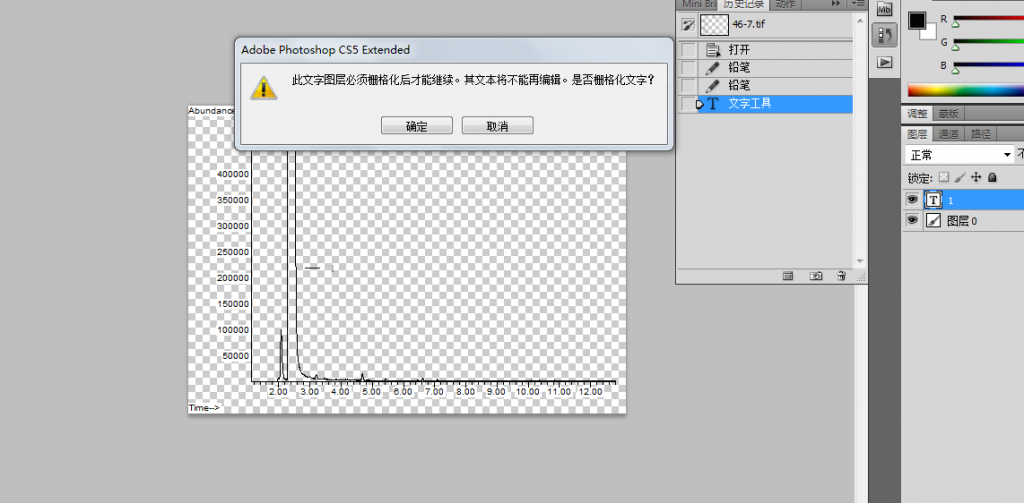Select the 打开 history state
The width and height of the screenshot is (1024, 503).
(775, 50)
